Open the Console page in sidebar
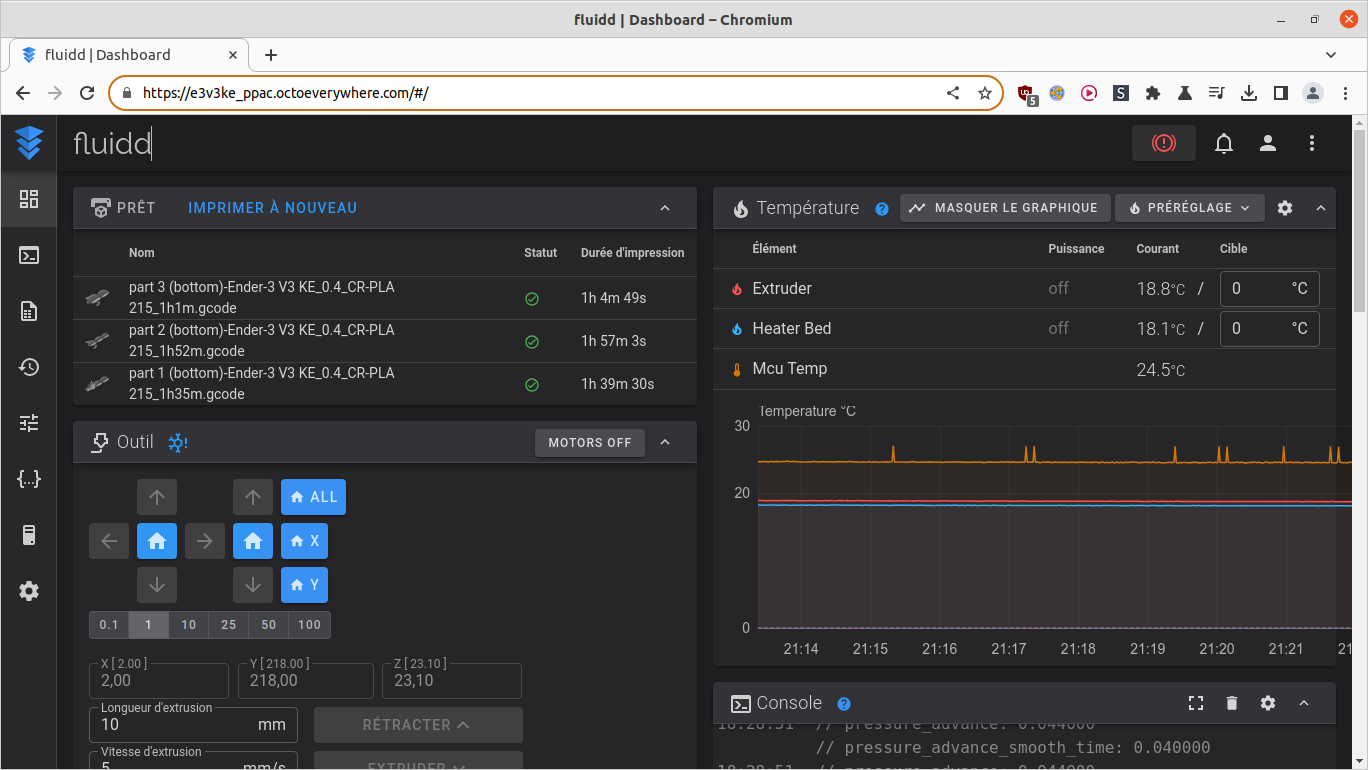Screen dimensions: 1368x770 29,255
